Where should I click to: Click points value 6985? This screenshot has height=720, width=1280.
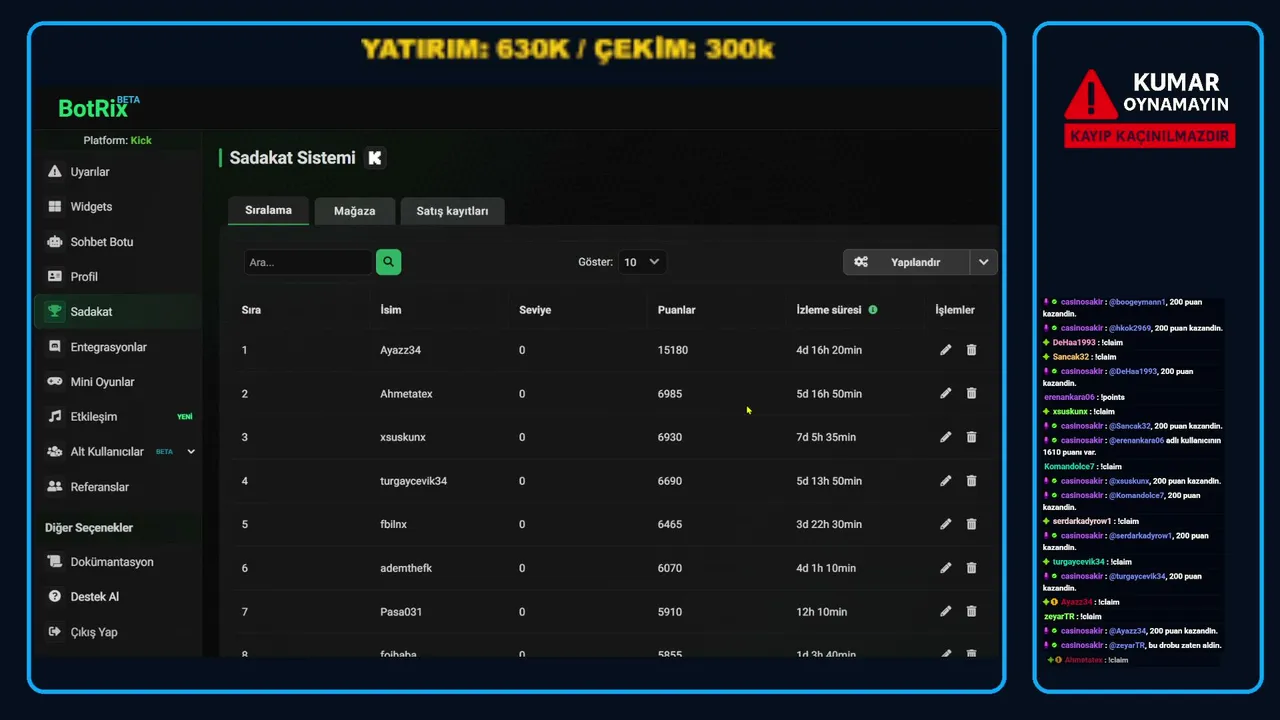pos(670,394)
